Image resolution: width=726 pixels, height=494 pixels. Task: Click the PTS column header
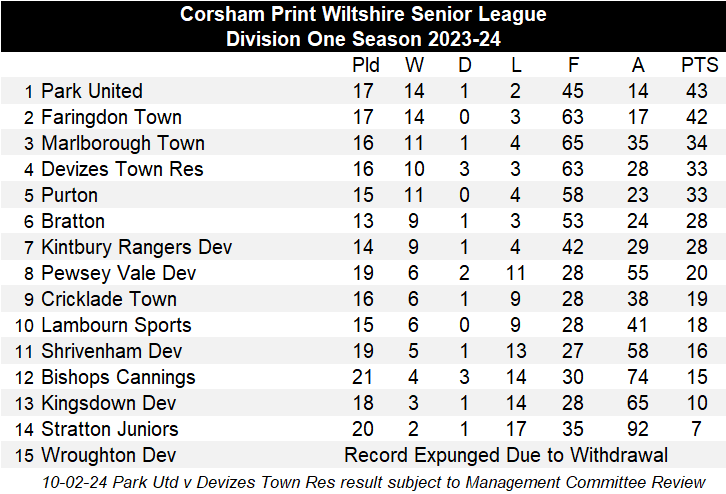(699, 66)
